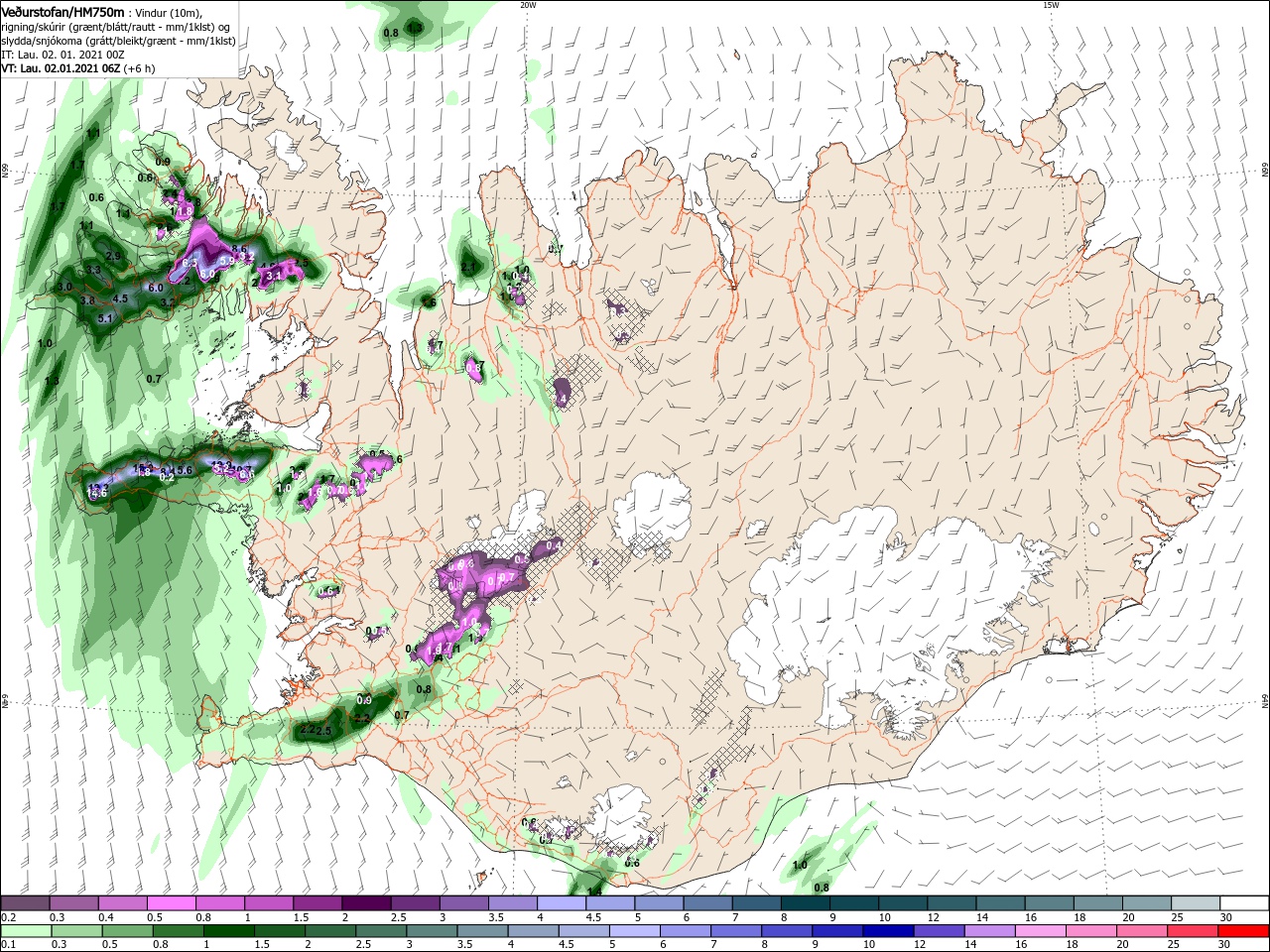Viewport: 1270px width, 952px height.
Task: Pick the grey-blue rain swatch labeled 4
Action: (532, 931)
